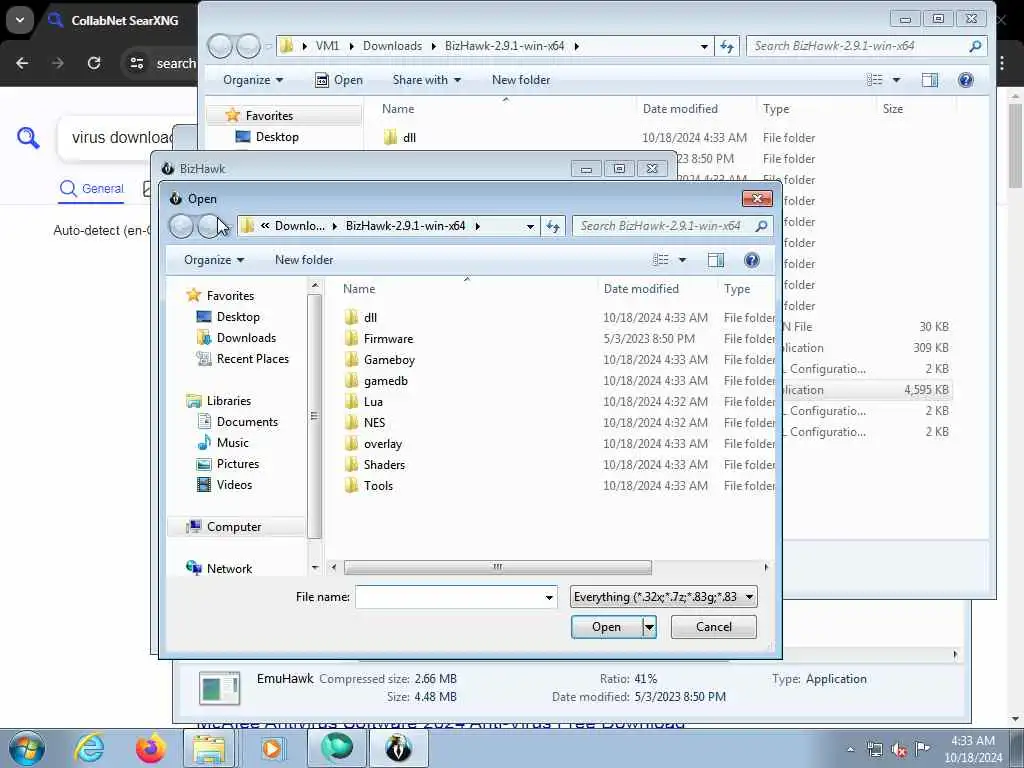
Task: Click BizHawk-2.9.1-win-x64 breadcrumb in Open dialog
Action: [x=405, y=226]
